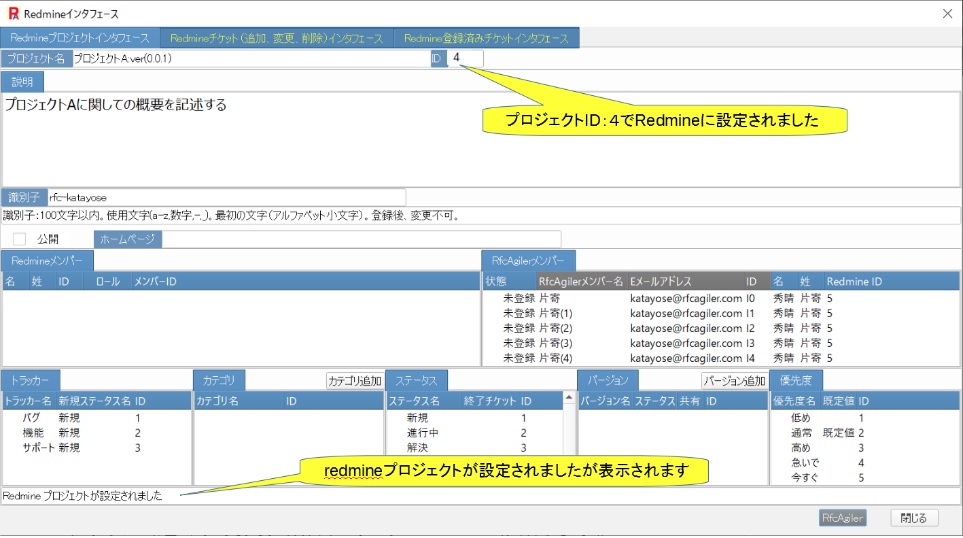
Task: Select the 急いで priority row
Action: click(x=865, y=462)
